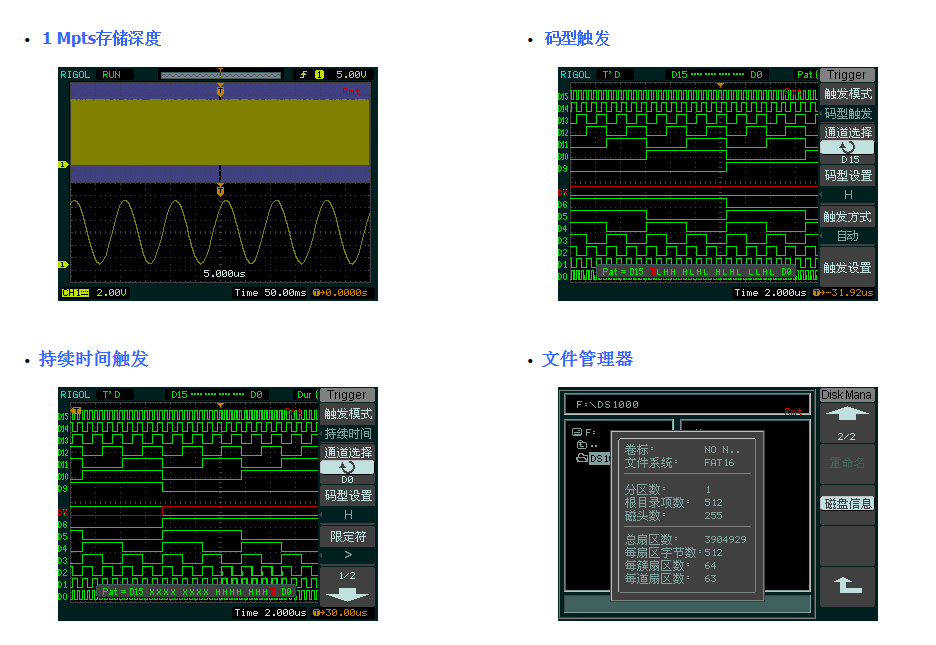This screenshot has width=936, height=645.
Task: Click the 1 Mpts sine waveform screenshot
Action: click(218, 183)
